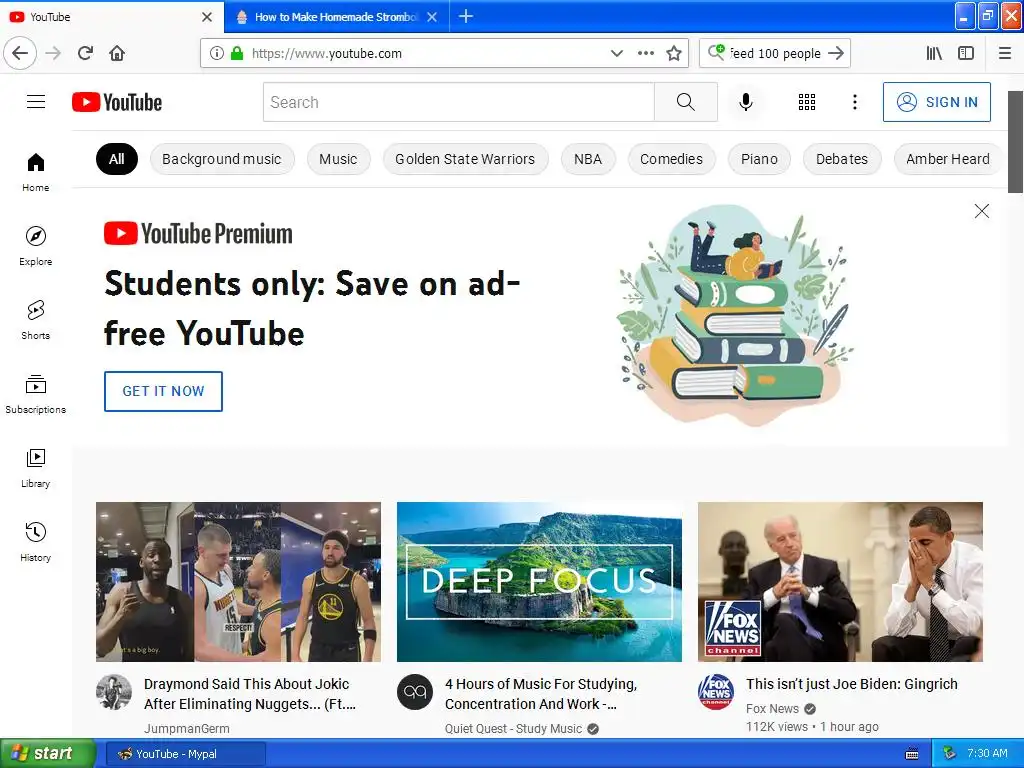1024x768 pixels.
Task: Select the Debates filter chip
Action: pos(842,159)
